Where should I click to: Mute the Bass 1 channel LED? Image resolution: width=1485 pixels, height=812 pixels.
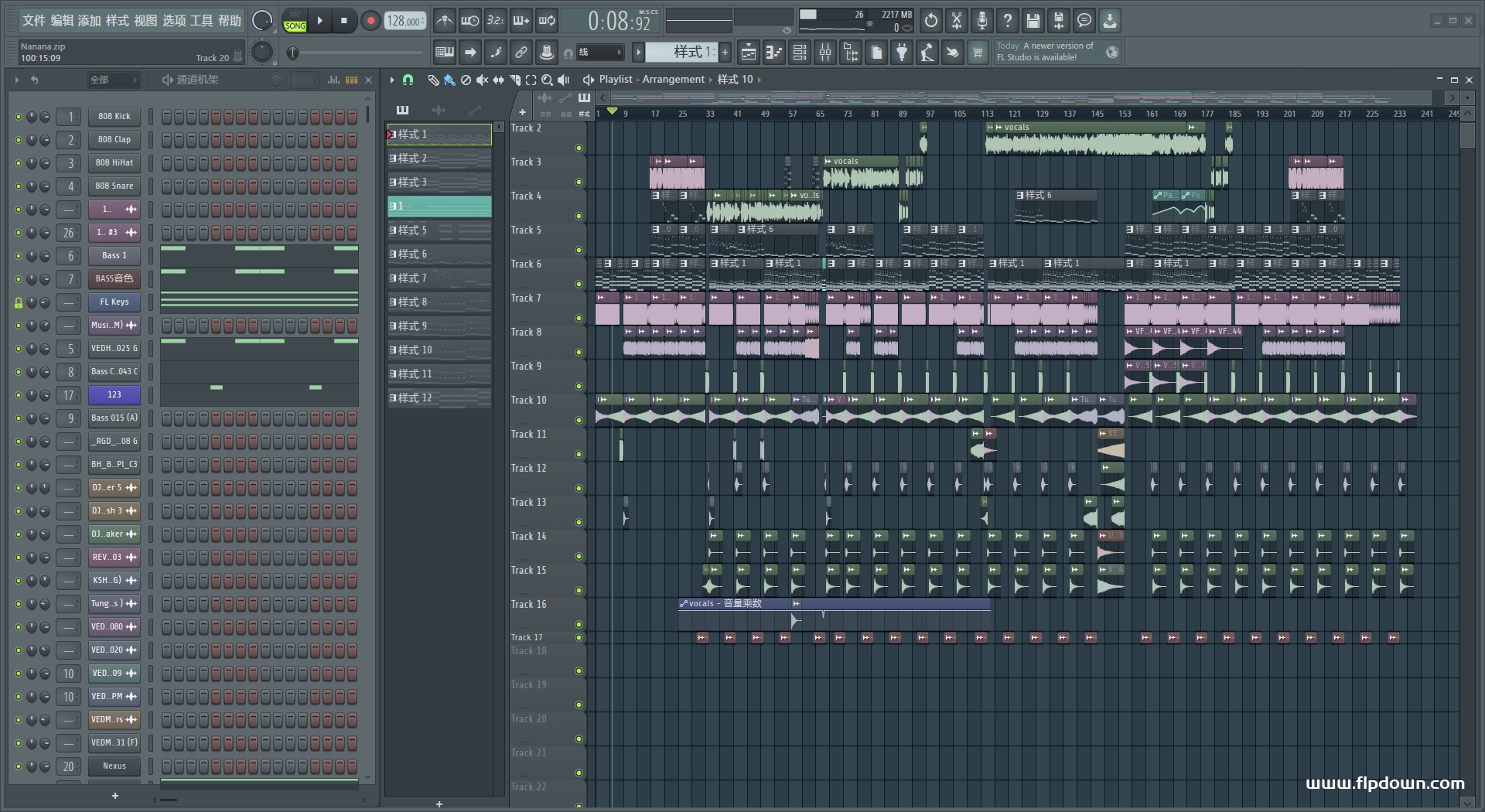point(19,256)
